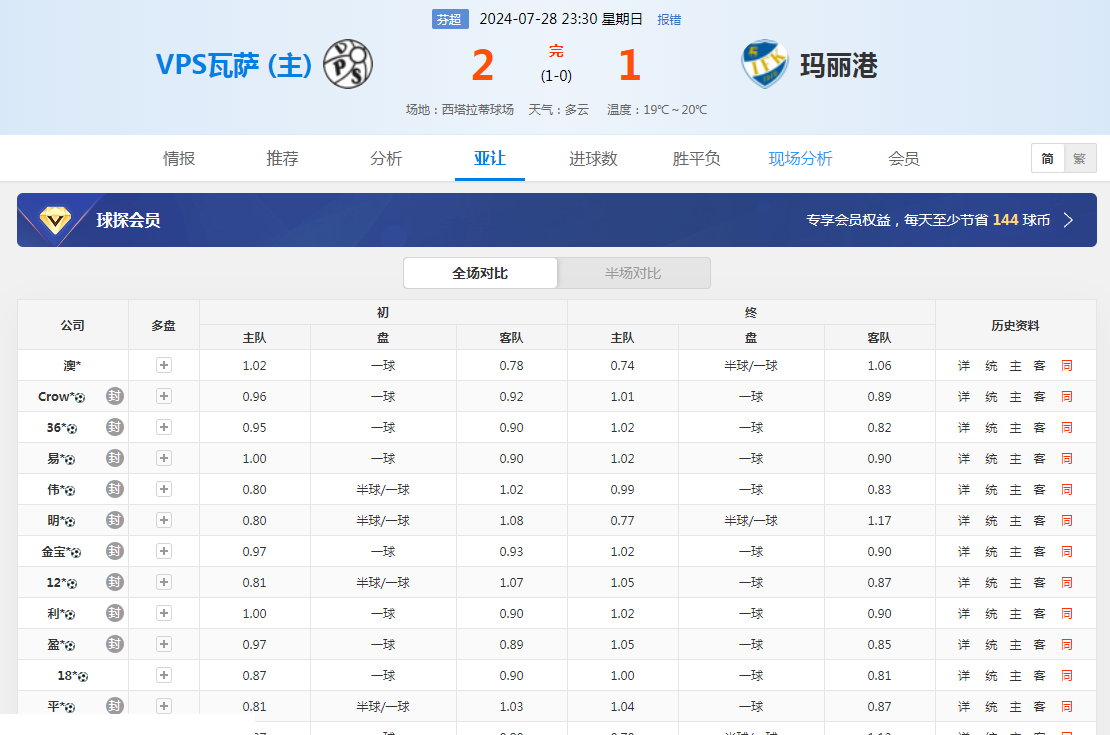Screen dimensions: 1110x735
Task: Switch to 全场对比 view
Action: tap(480, 273)
